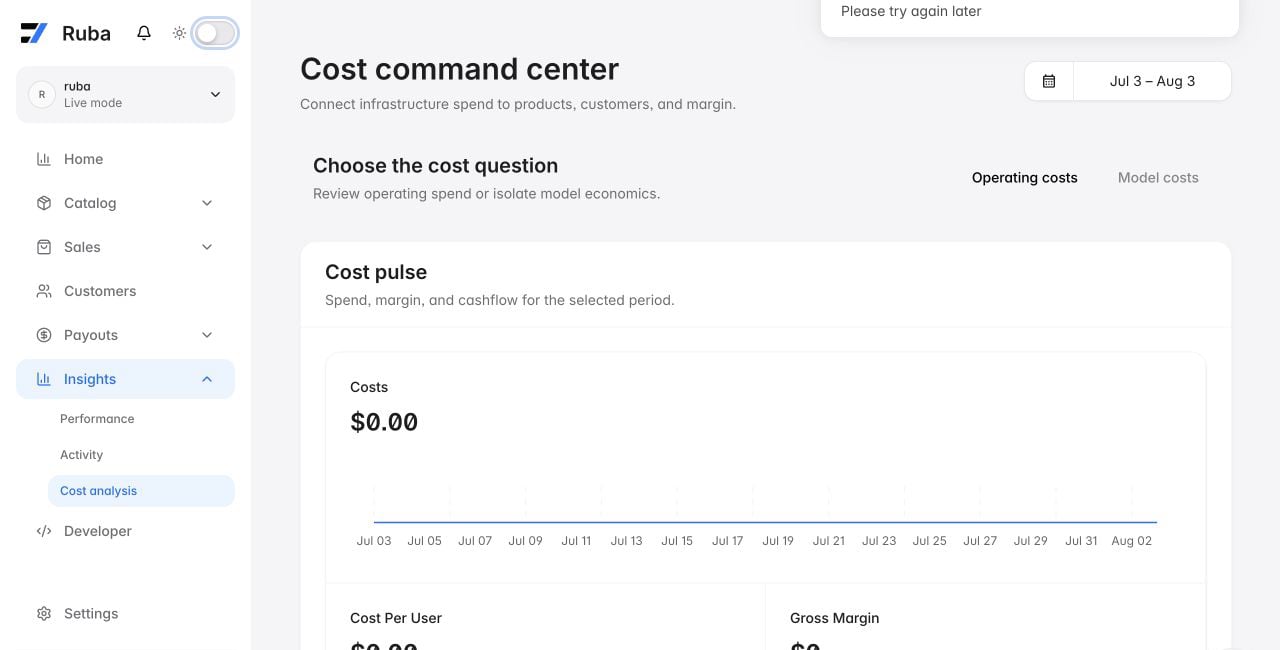The image size is (1280, 650).
Task: Click the Please try again later notification
Action: point(911,11)
